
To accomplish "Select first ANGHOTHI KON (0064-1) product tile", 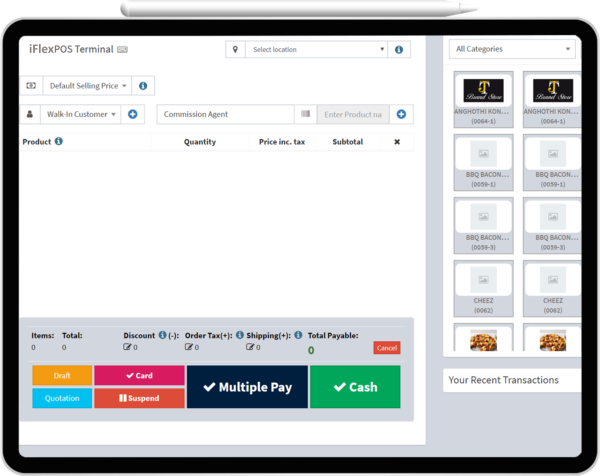I will coord(483,99).
